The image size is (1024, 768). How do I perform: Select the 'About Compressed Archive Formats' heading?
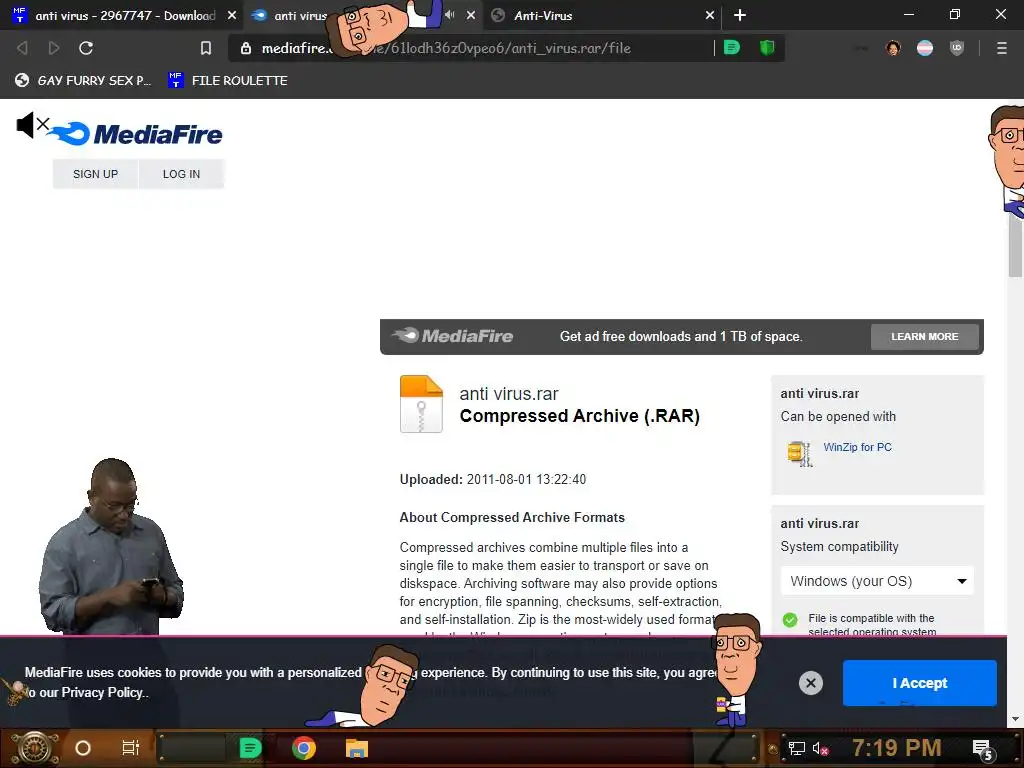pos(512,517)
